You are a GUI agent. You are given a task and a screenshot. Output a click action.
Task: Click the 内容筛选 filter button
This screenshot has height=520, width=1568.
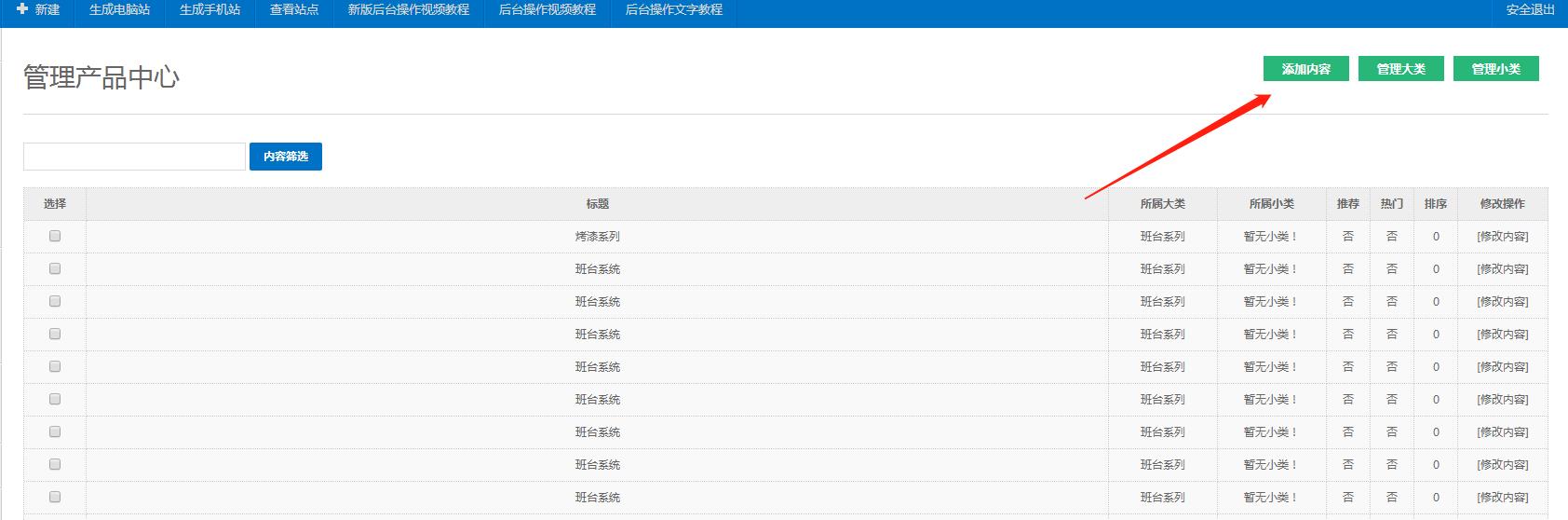coord(285,157)
